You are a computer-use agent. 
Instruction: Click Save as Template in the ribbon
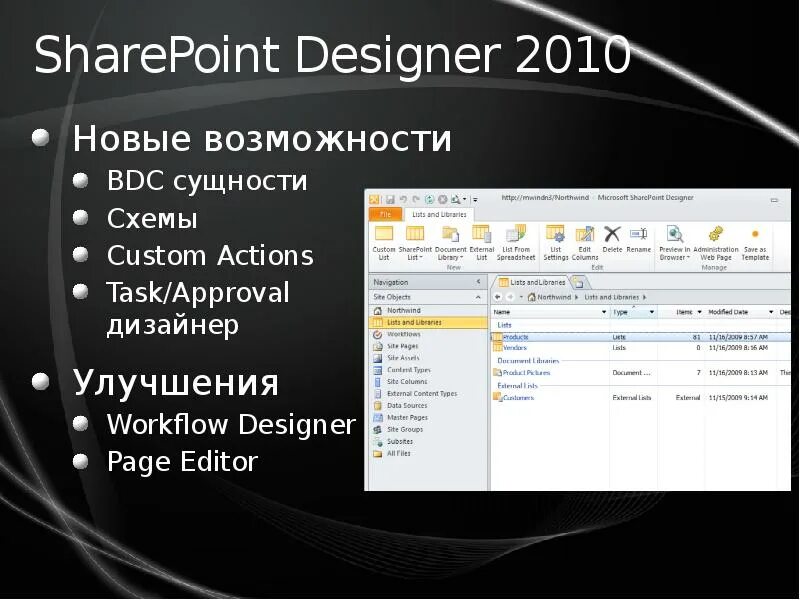tap(755, 243)
